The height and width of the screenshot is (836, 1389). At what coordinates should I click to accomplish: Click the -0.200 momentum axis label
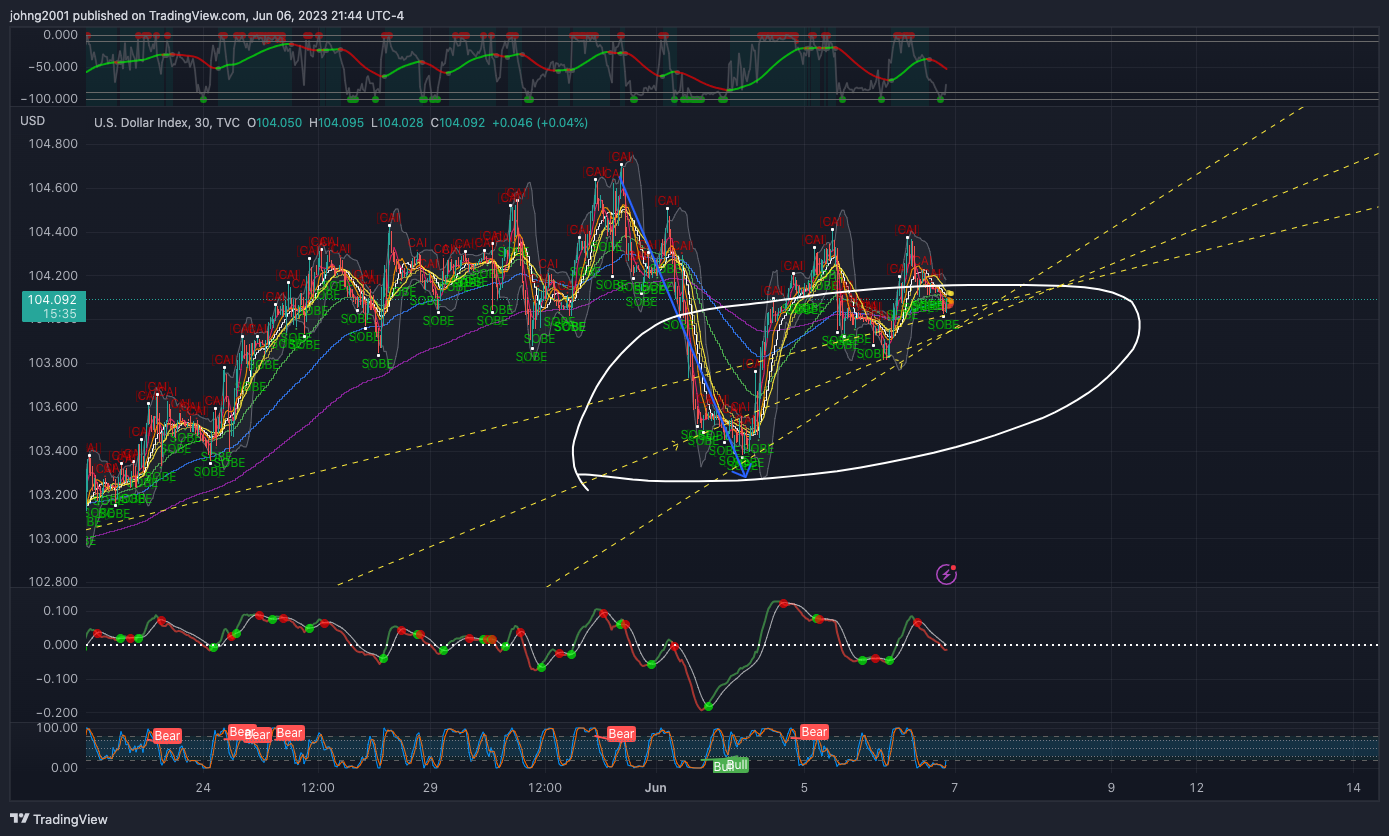click(58, 713)
